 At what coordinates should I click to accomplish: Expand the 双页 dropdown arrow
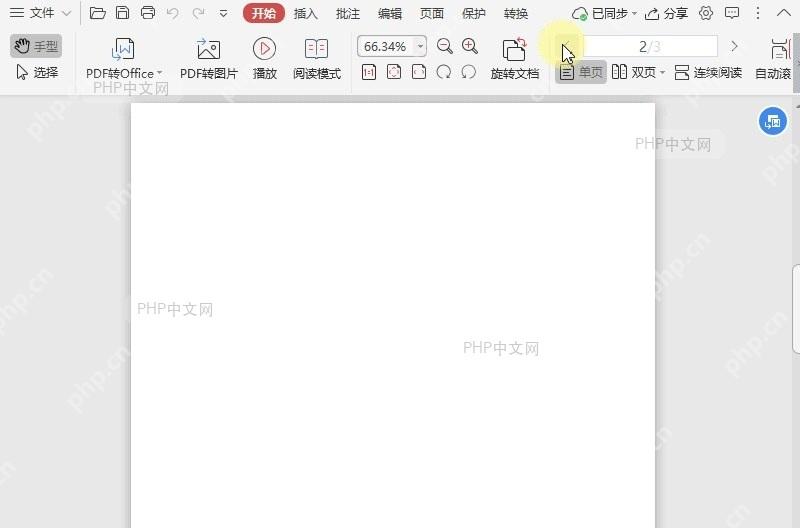662,72
